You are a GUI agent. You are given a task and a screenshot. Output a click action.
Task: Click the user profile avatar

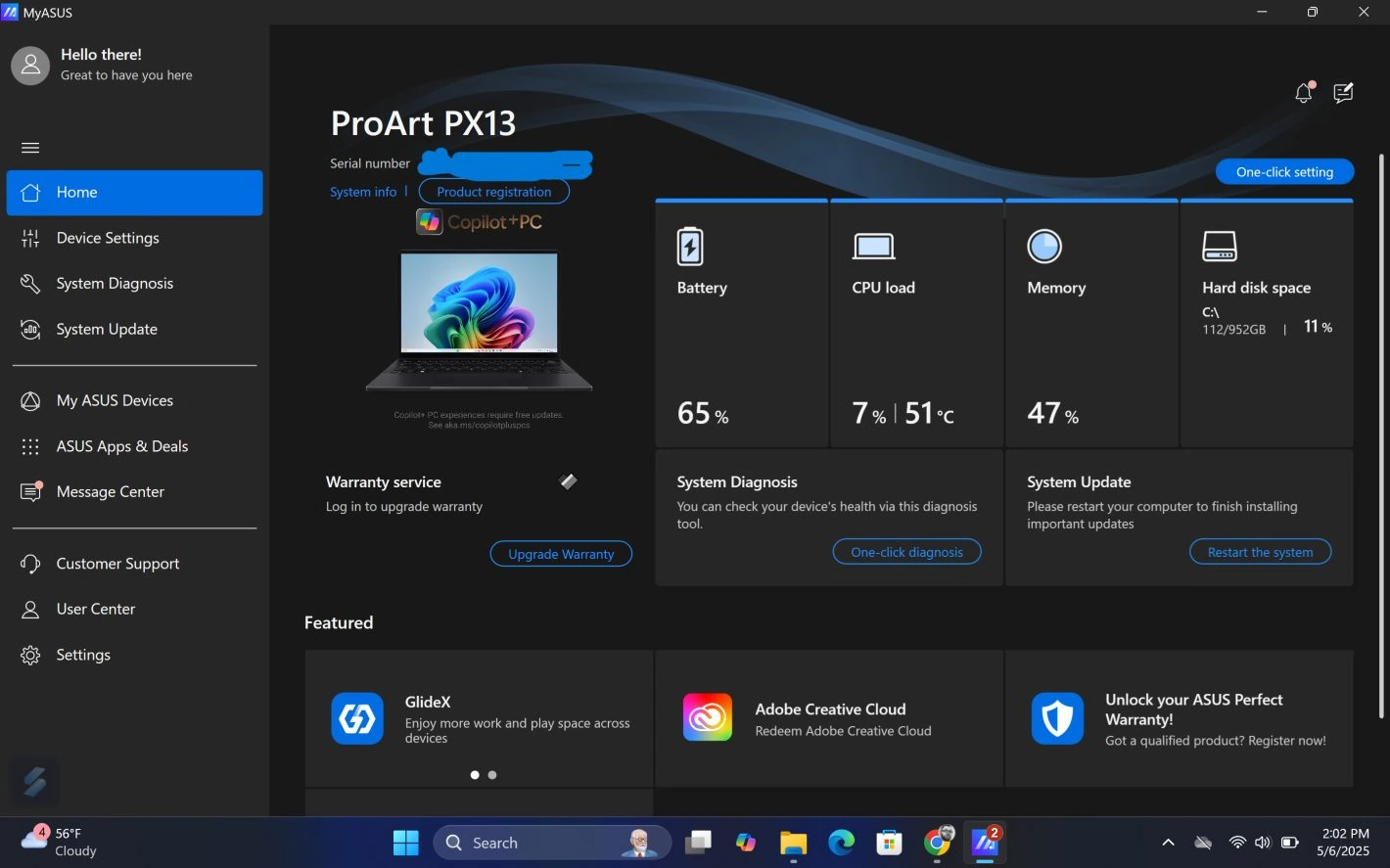pos(30,66)
